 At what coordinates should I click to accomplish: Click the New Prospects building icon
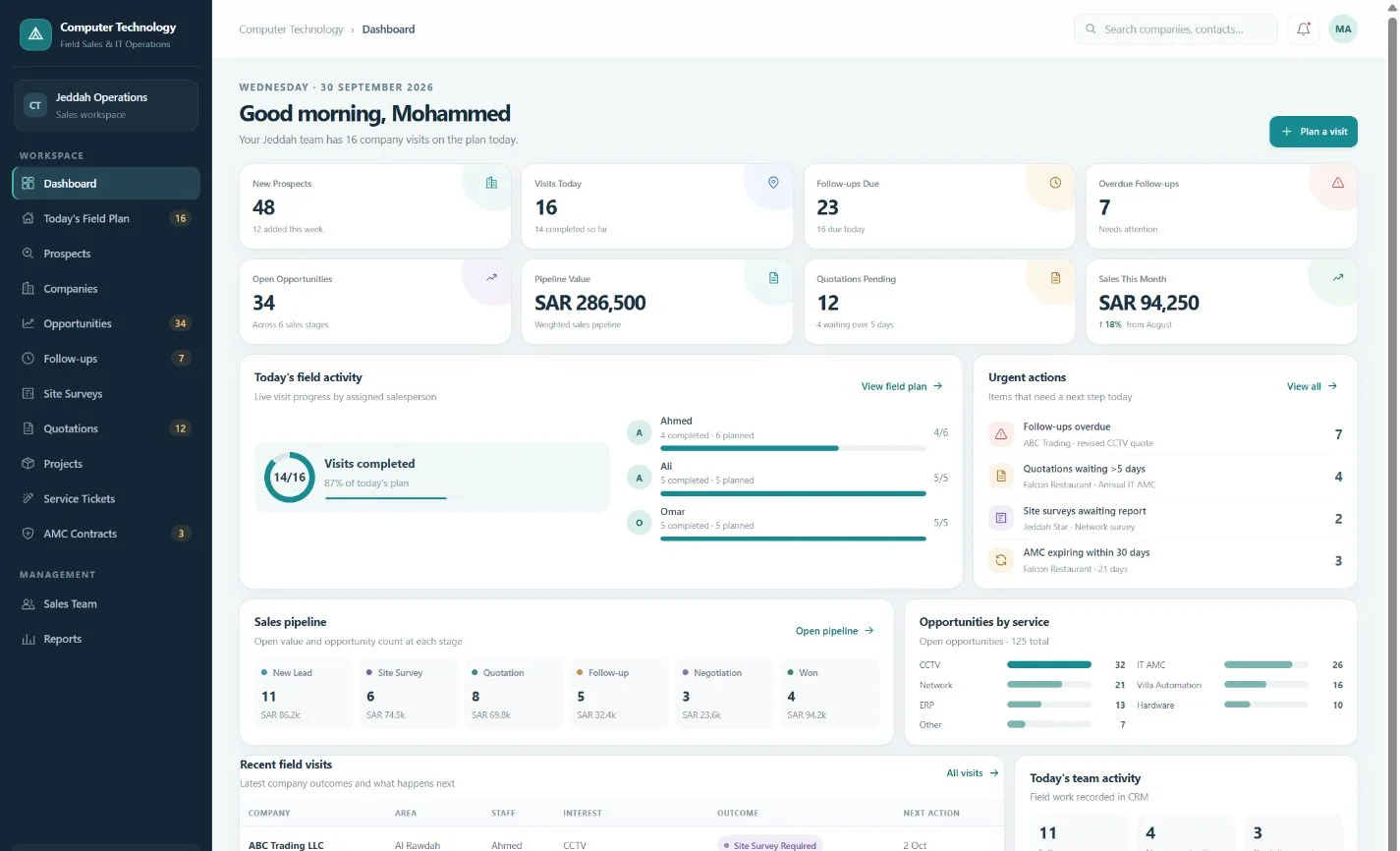[491, 183]
